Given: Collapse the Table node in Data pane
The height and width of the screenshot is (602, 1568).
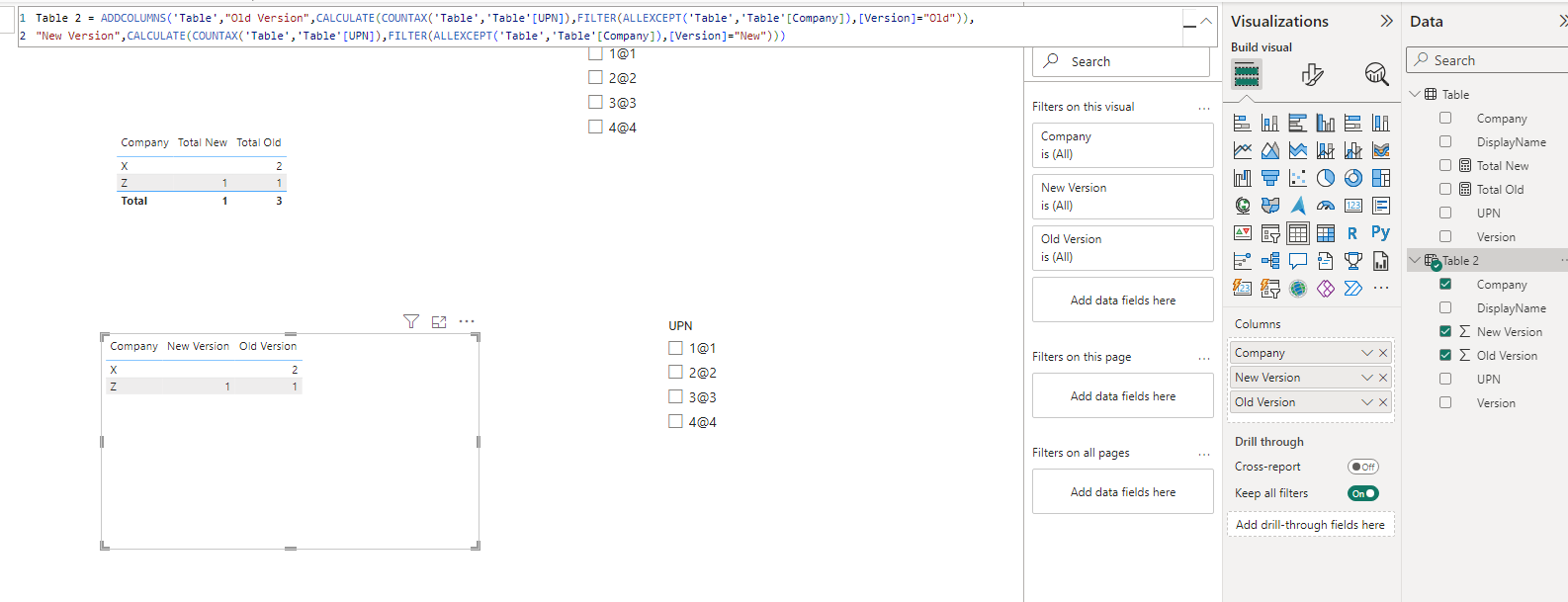Looking at the screenshot, I should click(1415, 94).
